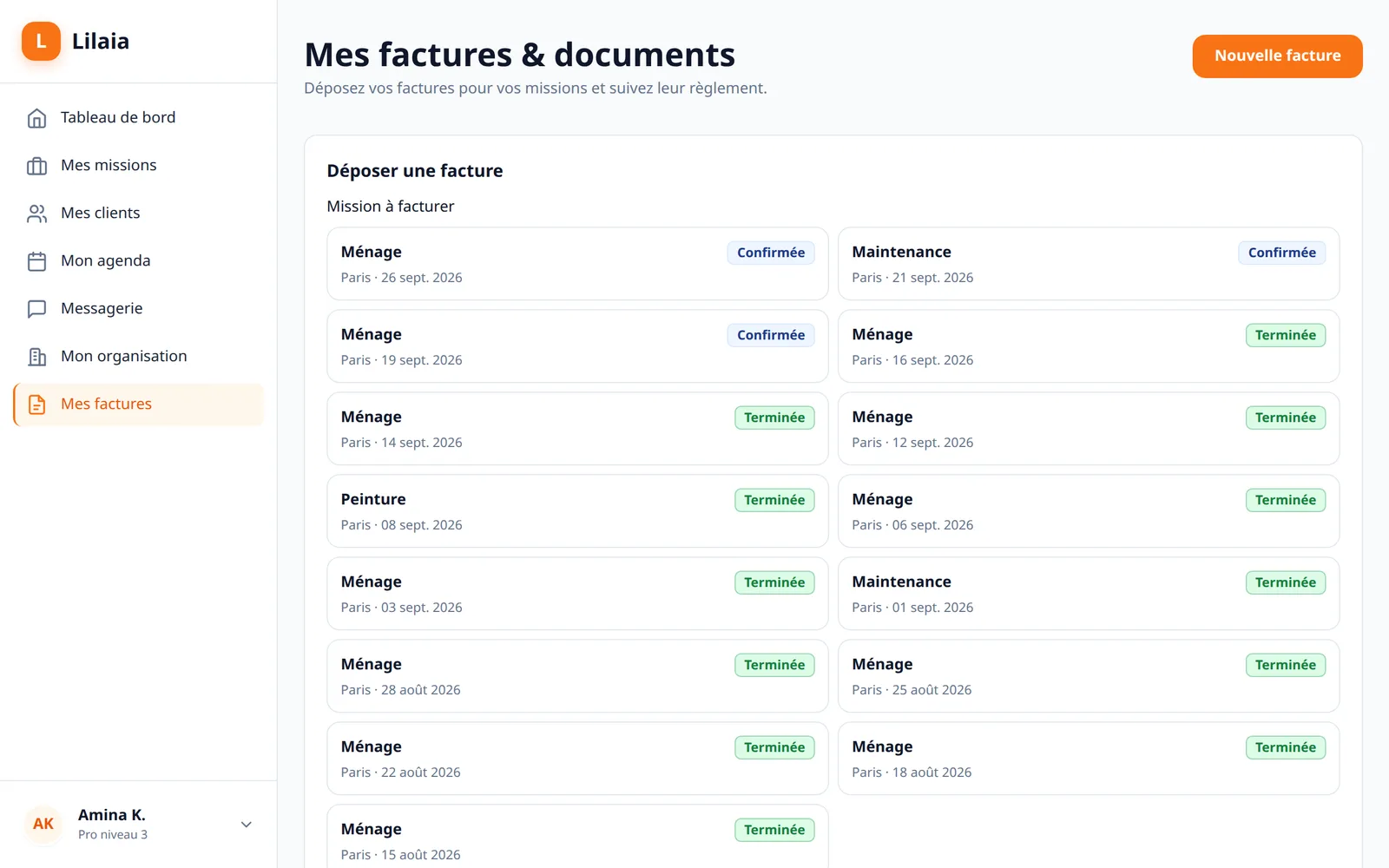Viewport: 1389px width, 868px height.
Task: Choose the Ménage mission of 03 sept. 2026
Action: (x=577, y=594)
